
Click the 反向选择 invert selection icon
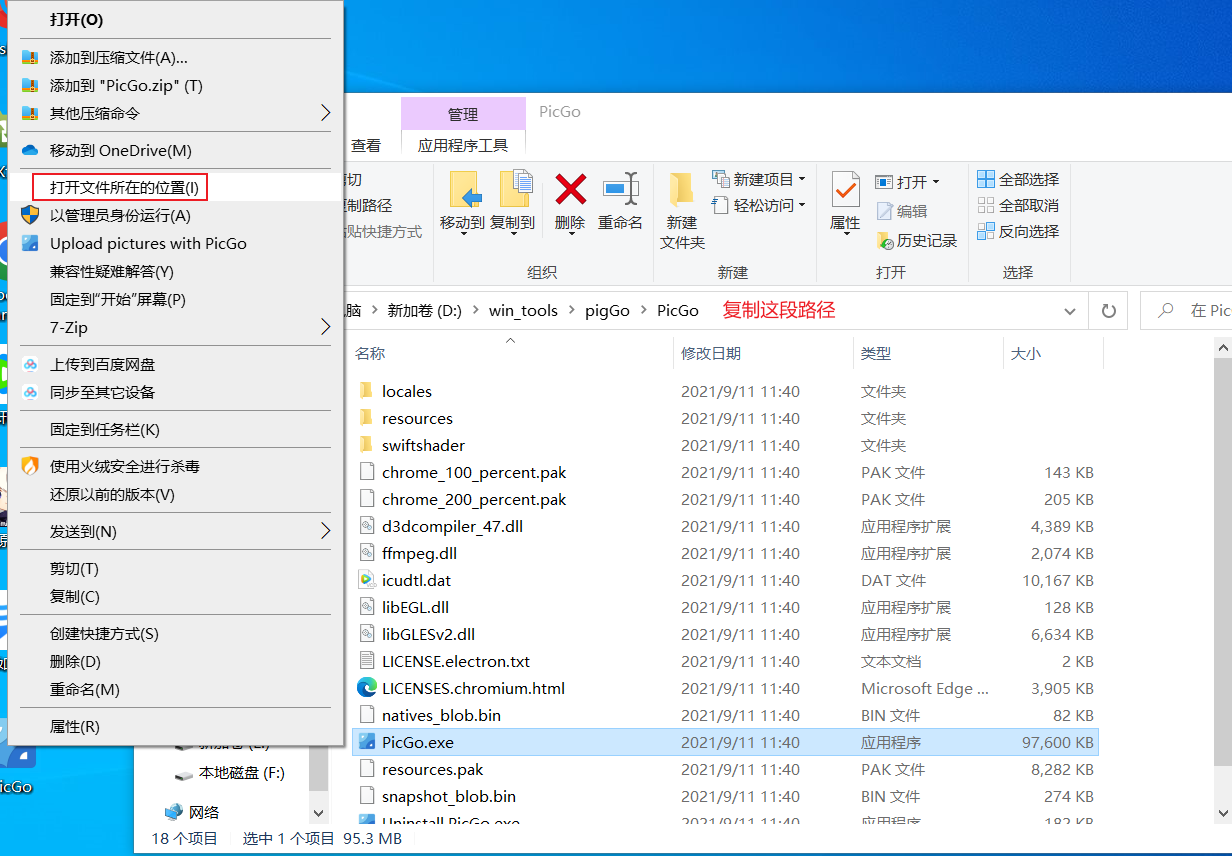[x=986, y=231]
